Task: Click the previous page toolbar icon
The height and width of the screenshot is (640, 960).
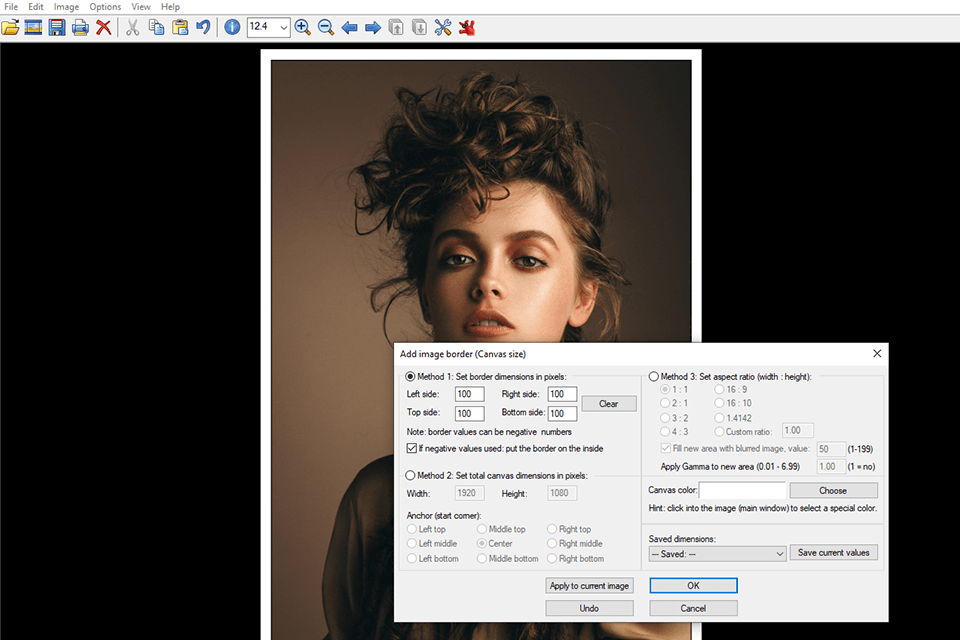Action: click(x=396, y=28)
